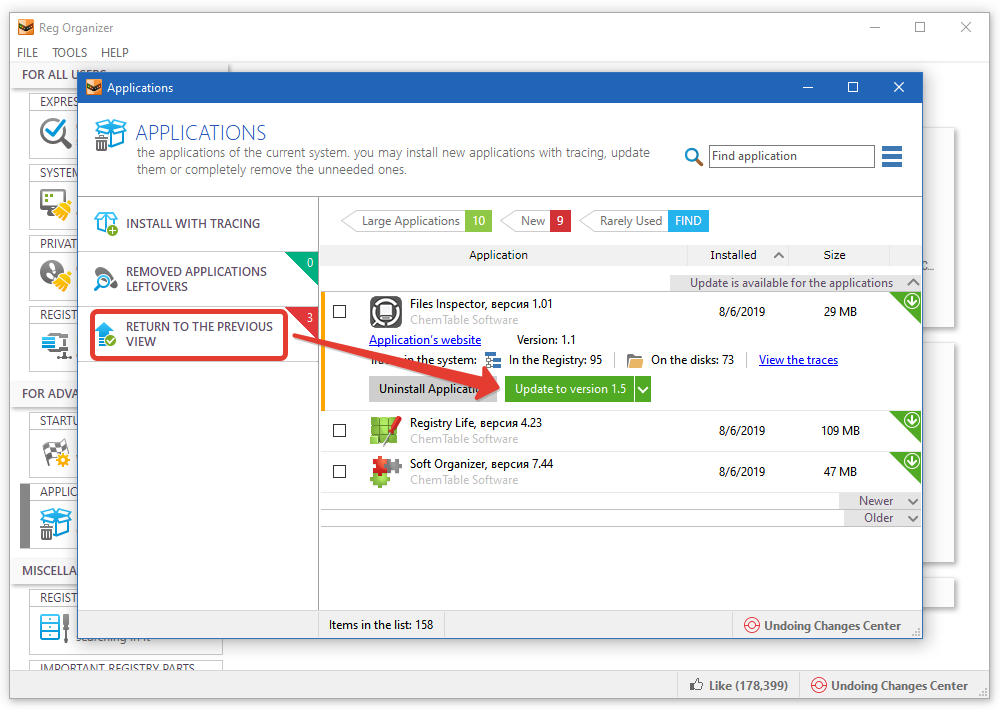Select the Soft Organizer checkbox

(x=340, y=471)
